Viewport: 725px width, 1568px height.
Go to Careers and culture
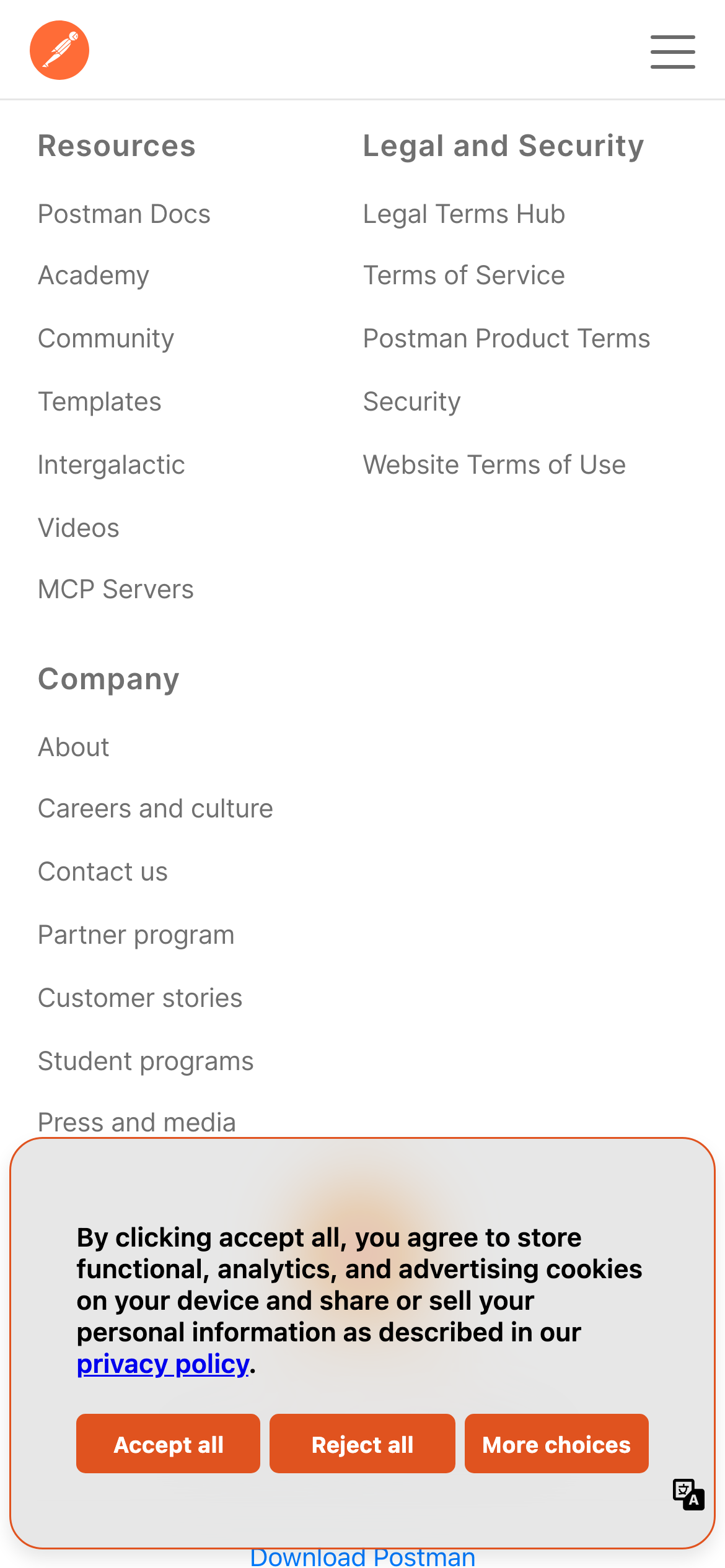[156, 809]
